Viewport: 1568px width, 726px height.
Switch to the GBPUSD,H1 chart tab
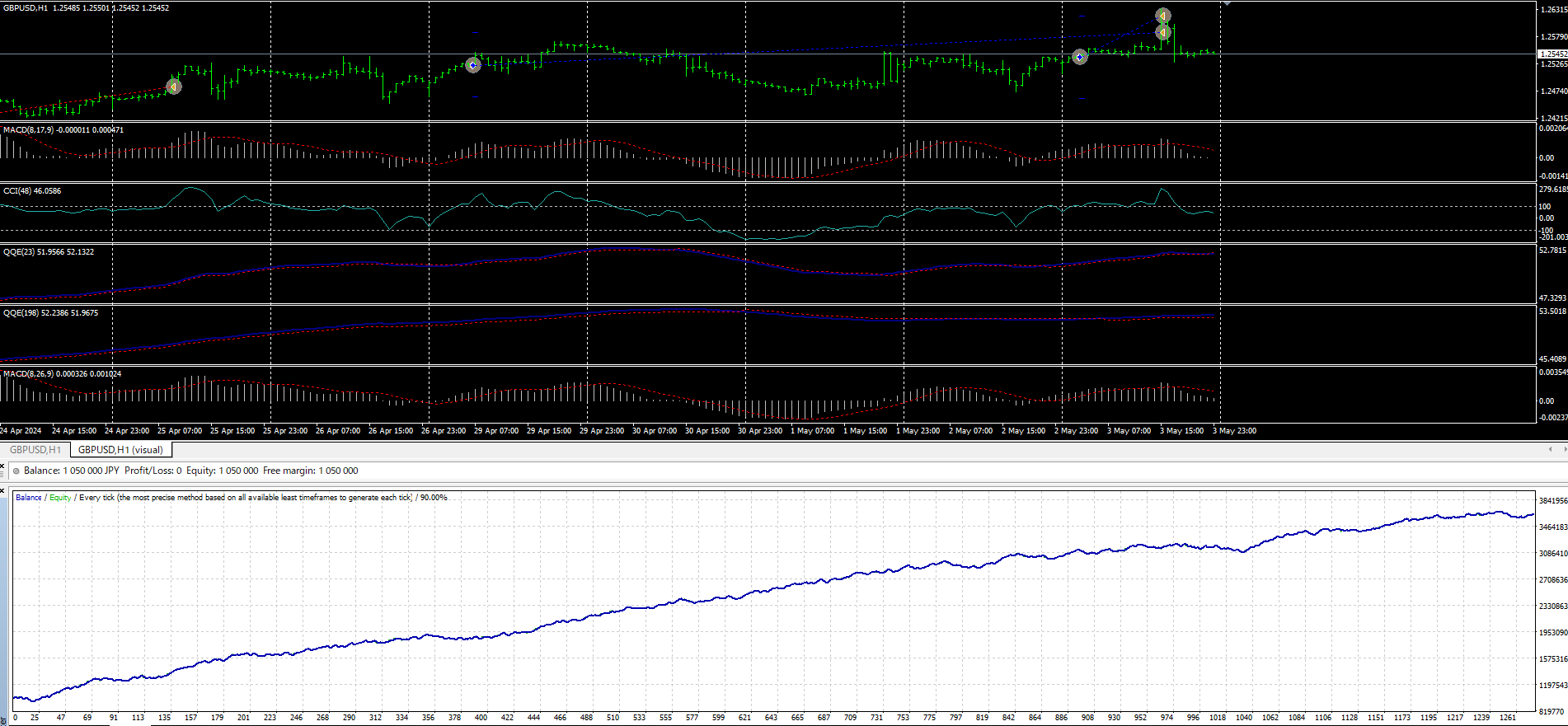click(35, 450)
